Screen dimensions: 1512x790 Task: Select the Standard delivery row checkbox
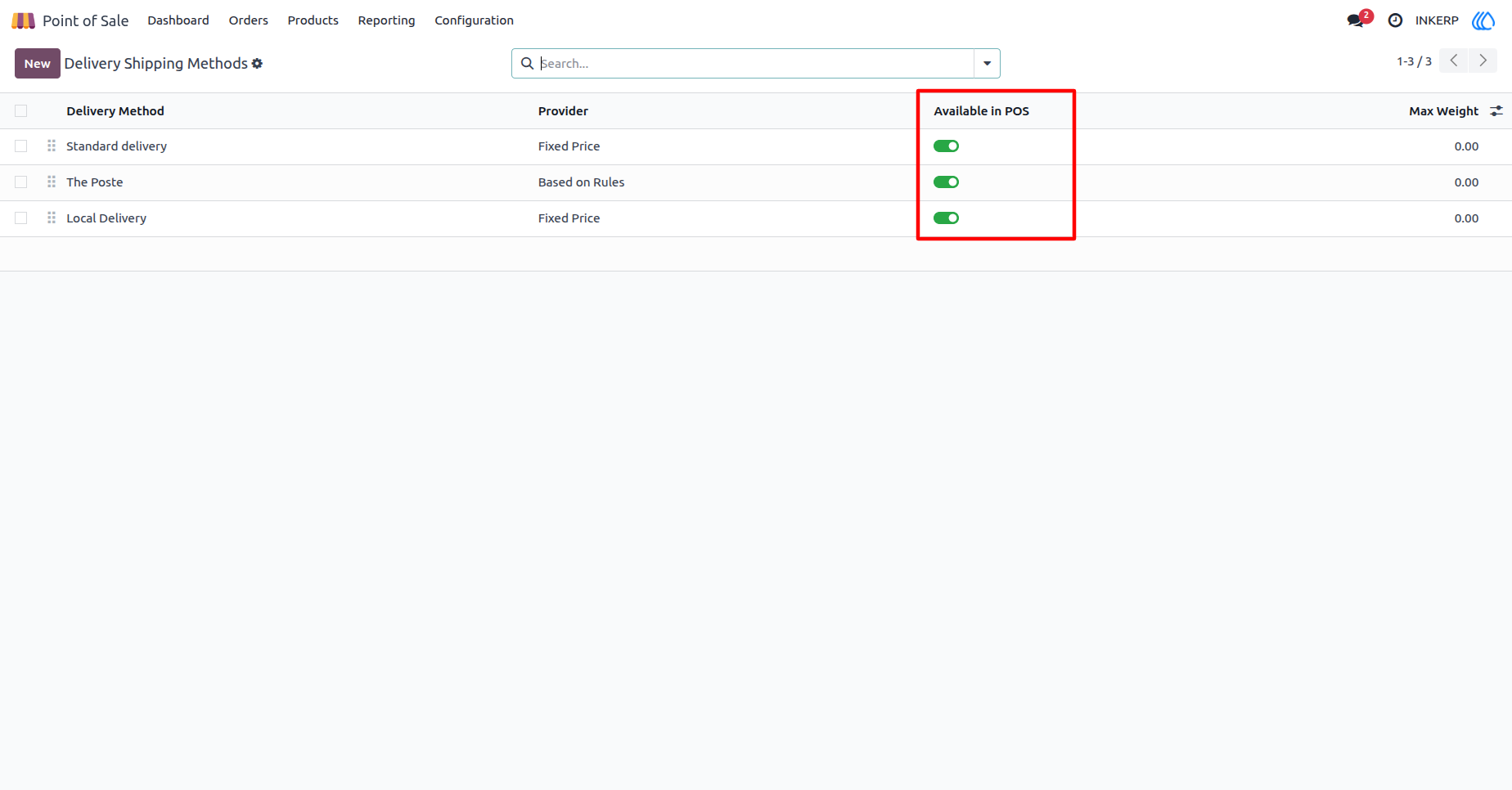click(21, 146)
